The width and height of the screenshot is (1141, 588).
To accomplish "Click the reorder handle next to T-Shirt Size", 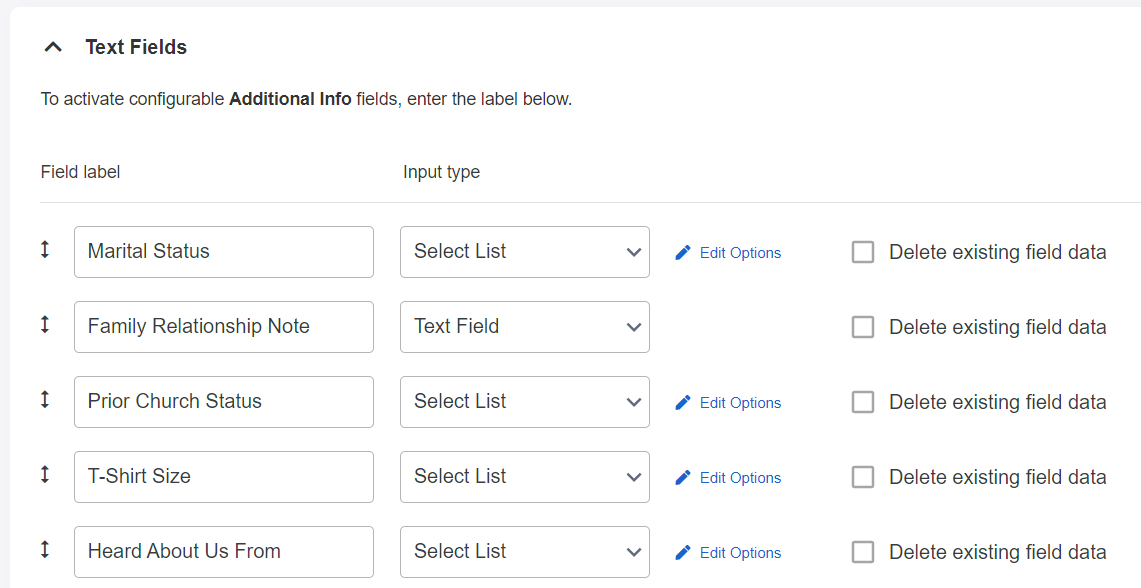I will (x=45, y=475).
